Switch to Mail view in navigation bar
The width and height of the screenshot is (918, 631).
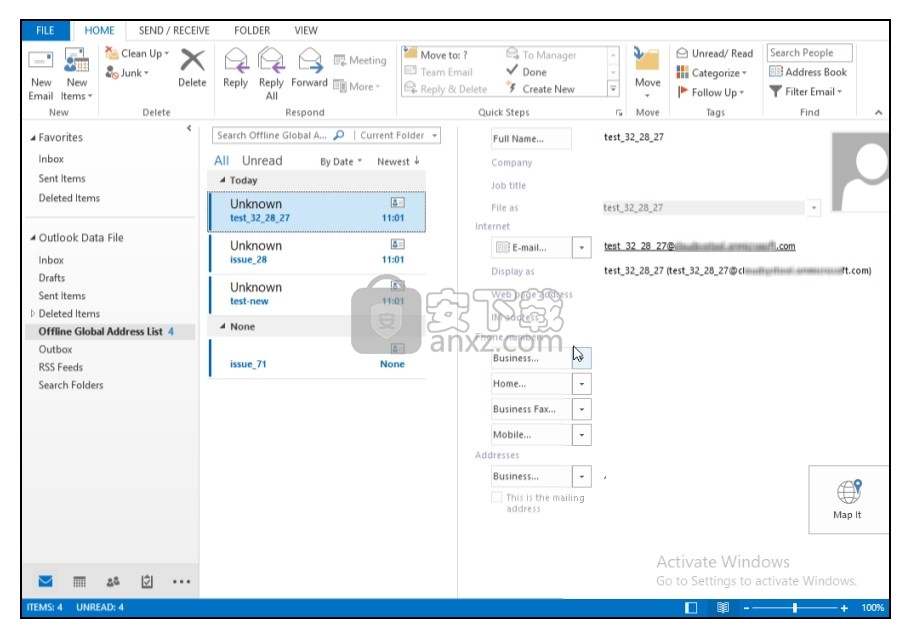point(45,581)
